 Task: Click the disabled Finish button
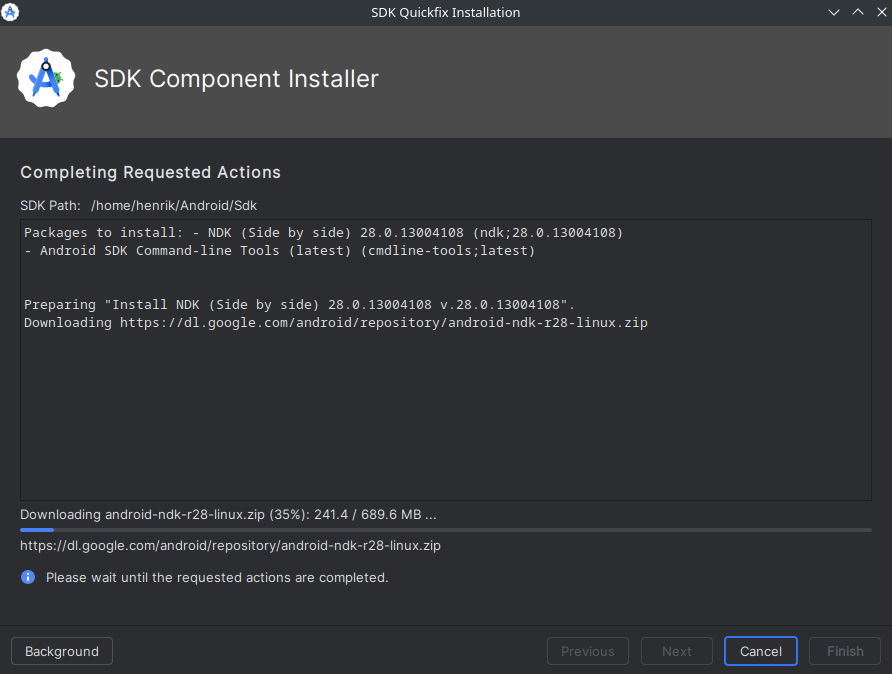(845, 651)
